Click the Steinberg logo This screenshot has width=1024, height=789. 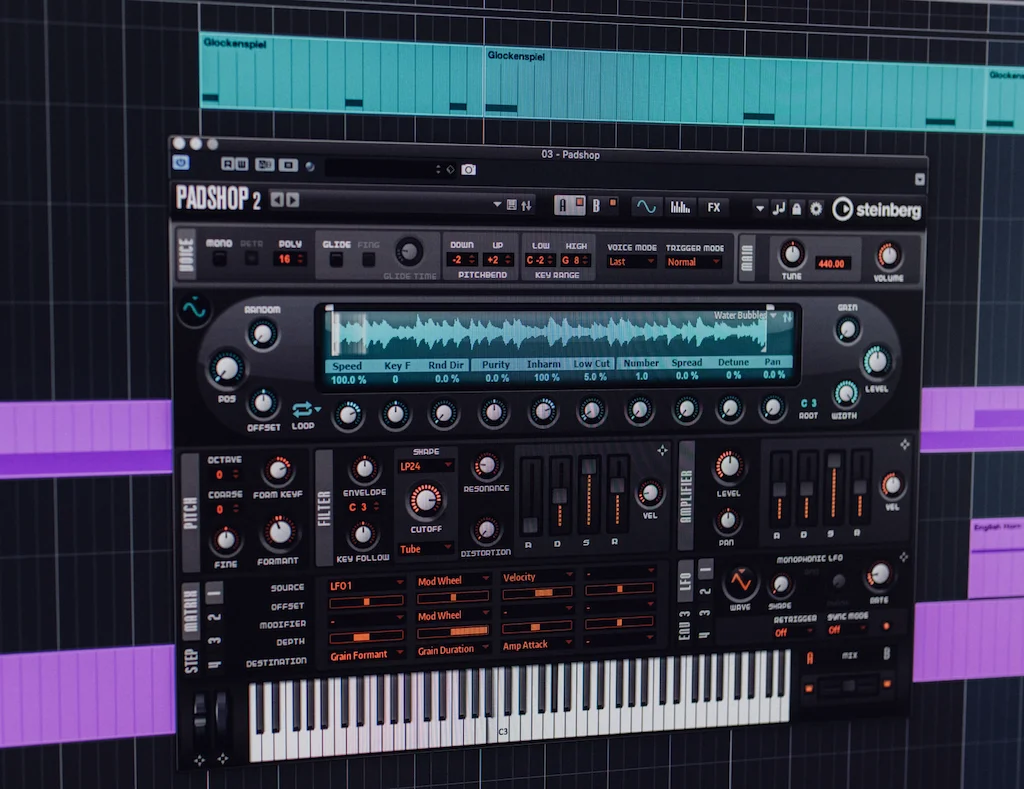[876, 210]
